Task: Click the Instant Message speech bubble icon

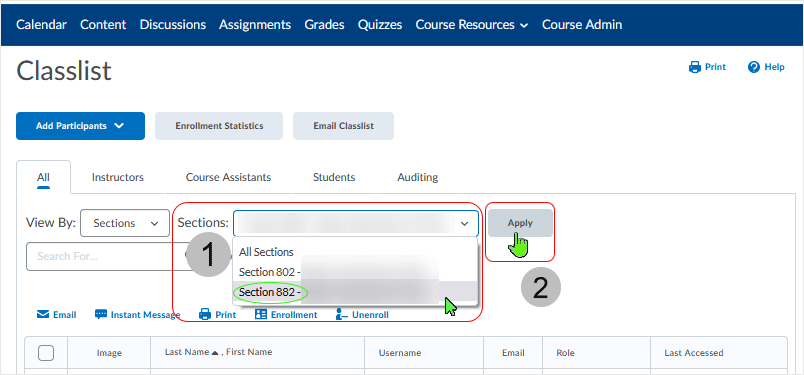Action: [100, 314]
